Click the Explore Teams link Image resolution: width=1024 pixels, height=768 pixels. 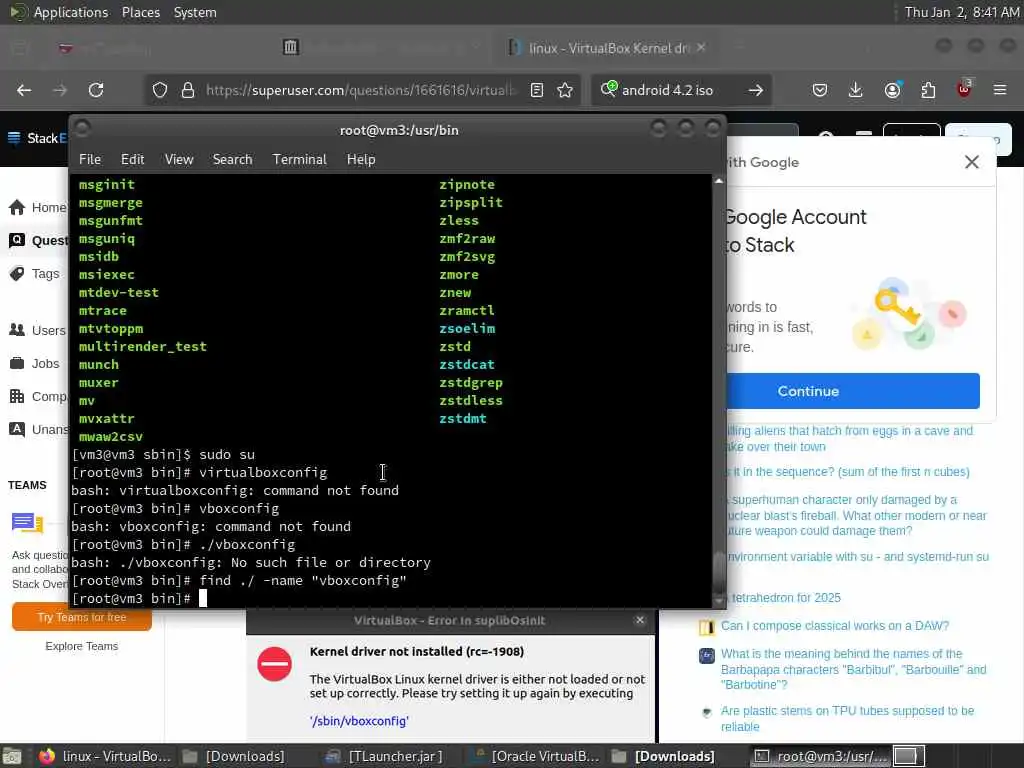point(82,646)
